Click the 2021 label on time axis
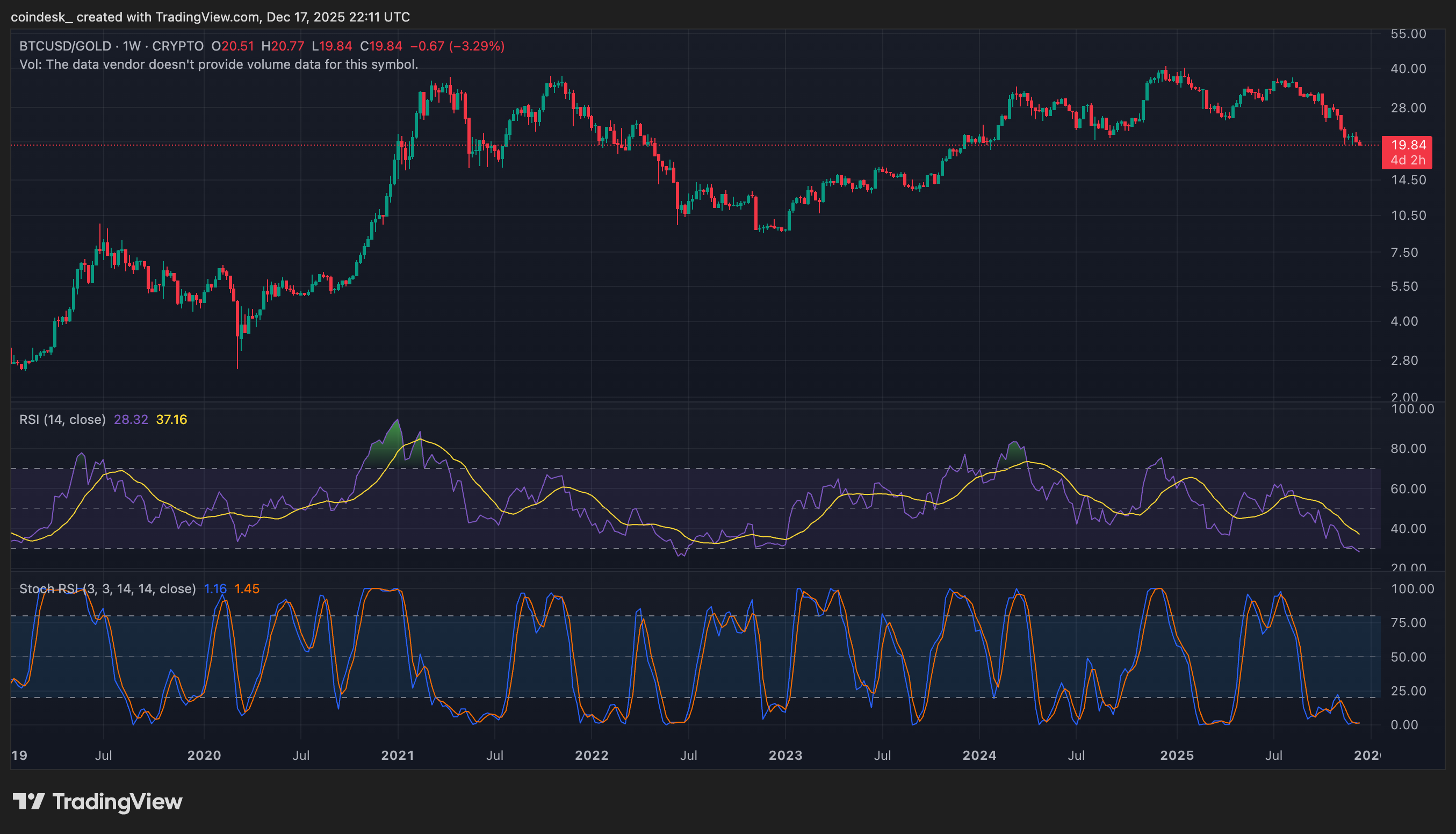 [x=398, y=755]
